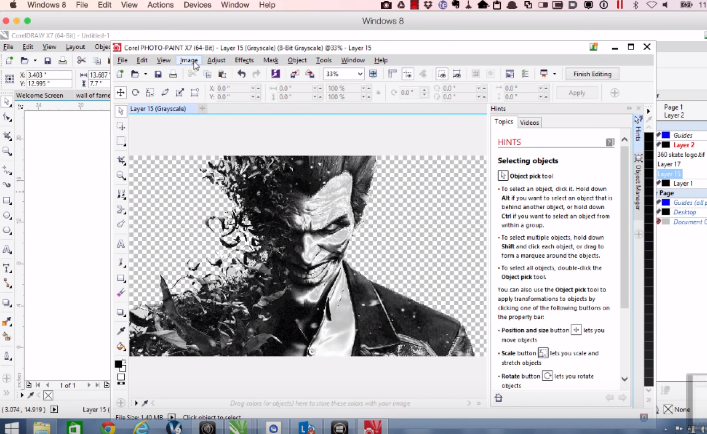Collapse the Hints docker with double arrows
Image resolution: width=707 pixels, height=434 pixels.
(629, 109)
